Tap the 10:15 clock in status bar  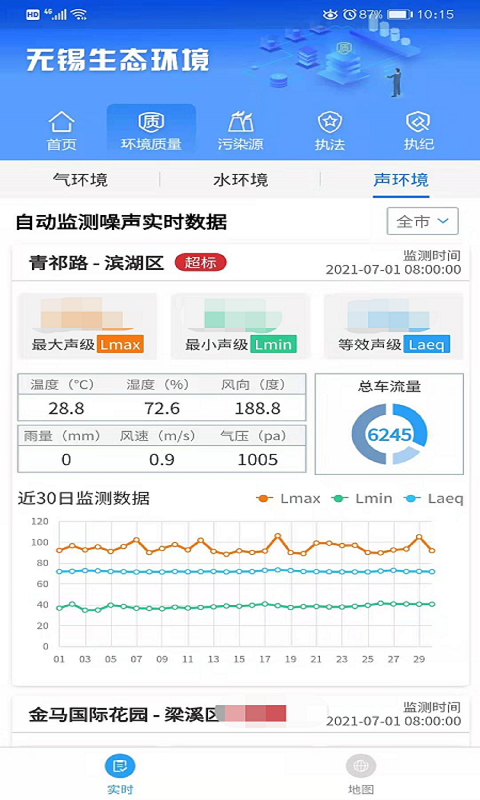435,14
